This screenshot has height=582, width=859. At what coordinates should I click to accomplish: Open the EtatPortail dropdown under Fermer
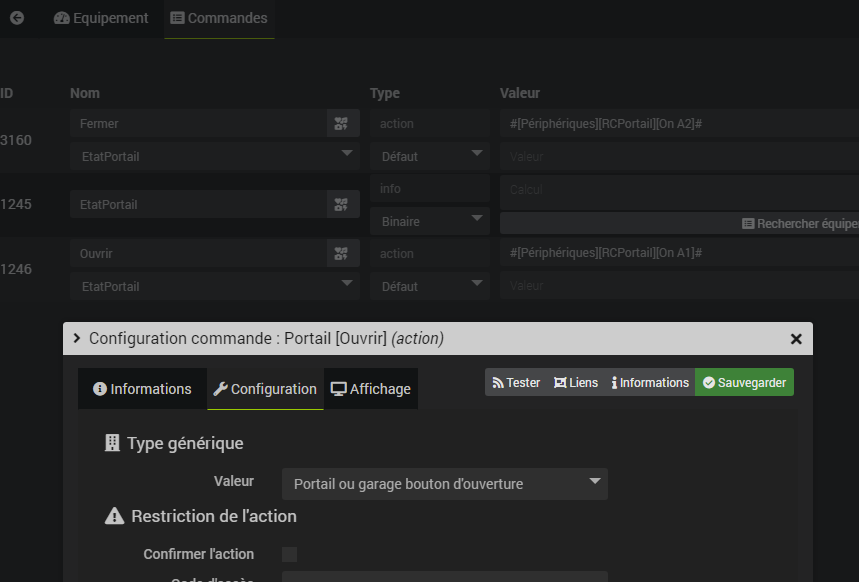point(214,157)
